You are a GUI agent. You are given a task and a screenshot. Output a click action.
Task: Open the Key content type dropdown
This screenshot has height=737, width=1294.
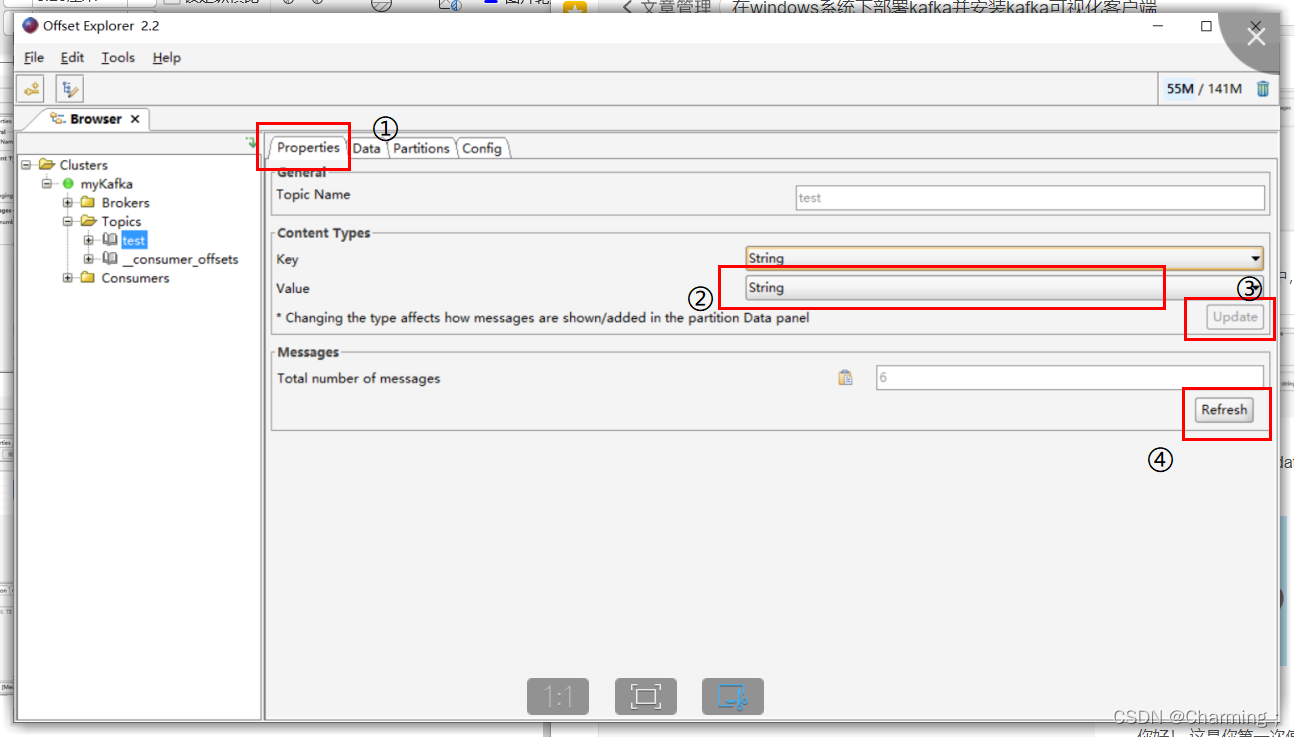click(1004, 258)
